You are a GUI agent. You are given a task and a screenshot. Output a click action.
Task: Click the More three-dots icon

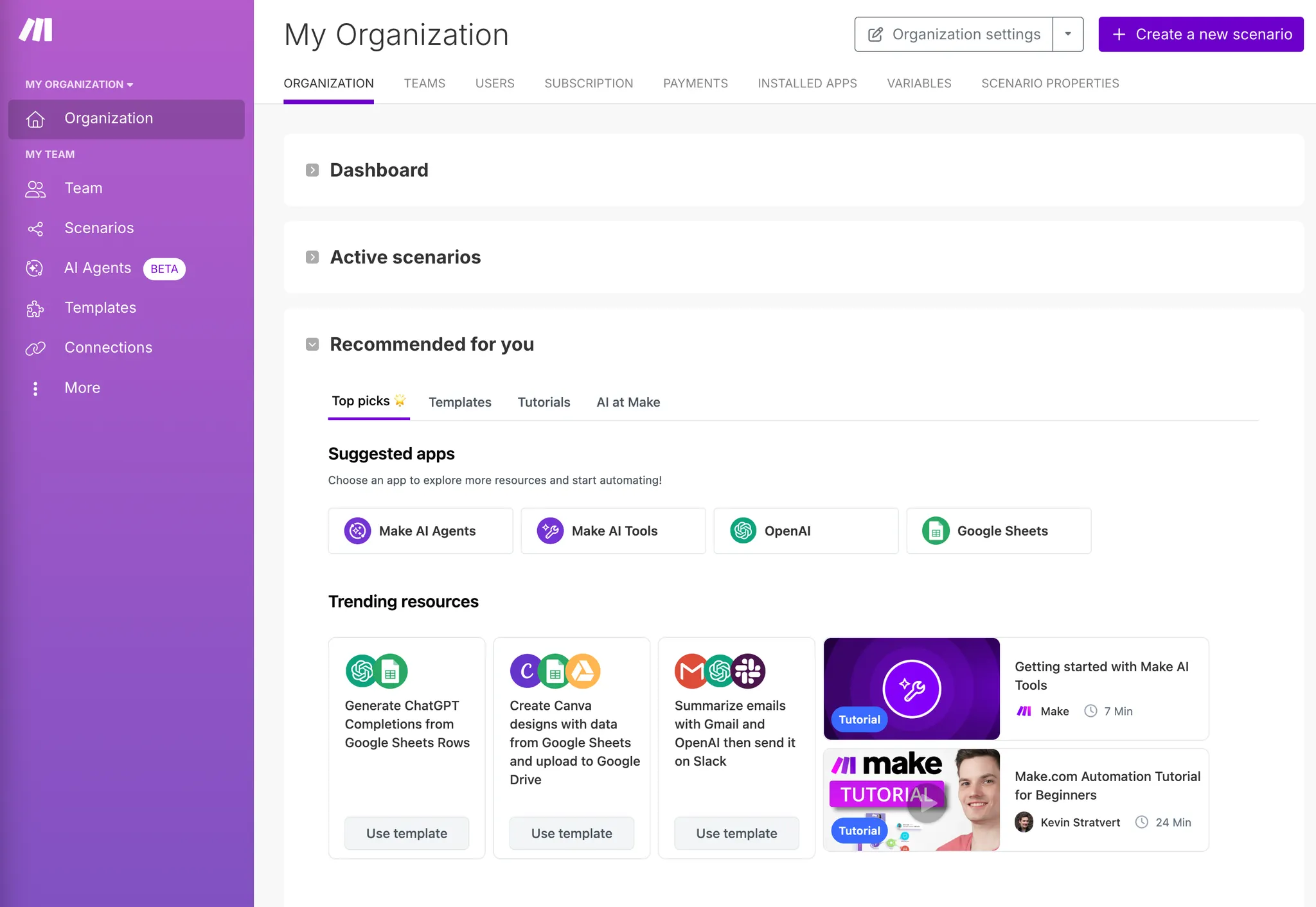[x=35, y=388]
